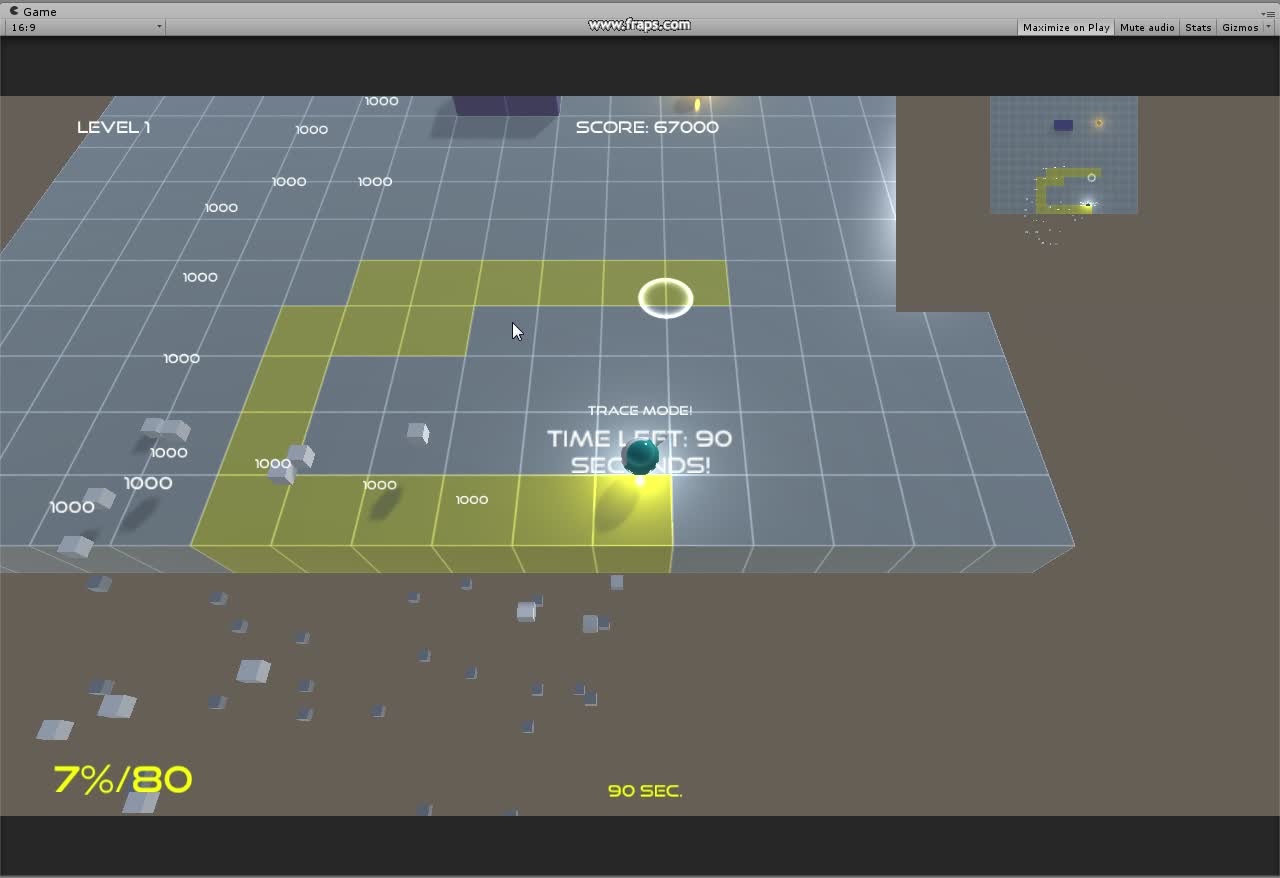Click the dark purple block on the grid
Viewport: 1280px width, 878px height.
506,105
